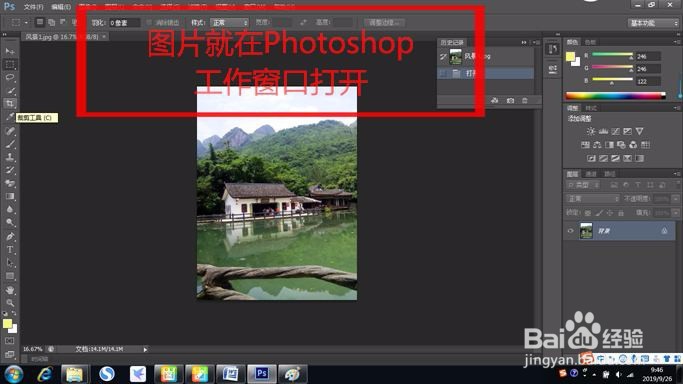Screen dimensions: 683x384
Task: Open the workspace switcher dropdown
Action: point(653,23)
